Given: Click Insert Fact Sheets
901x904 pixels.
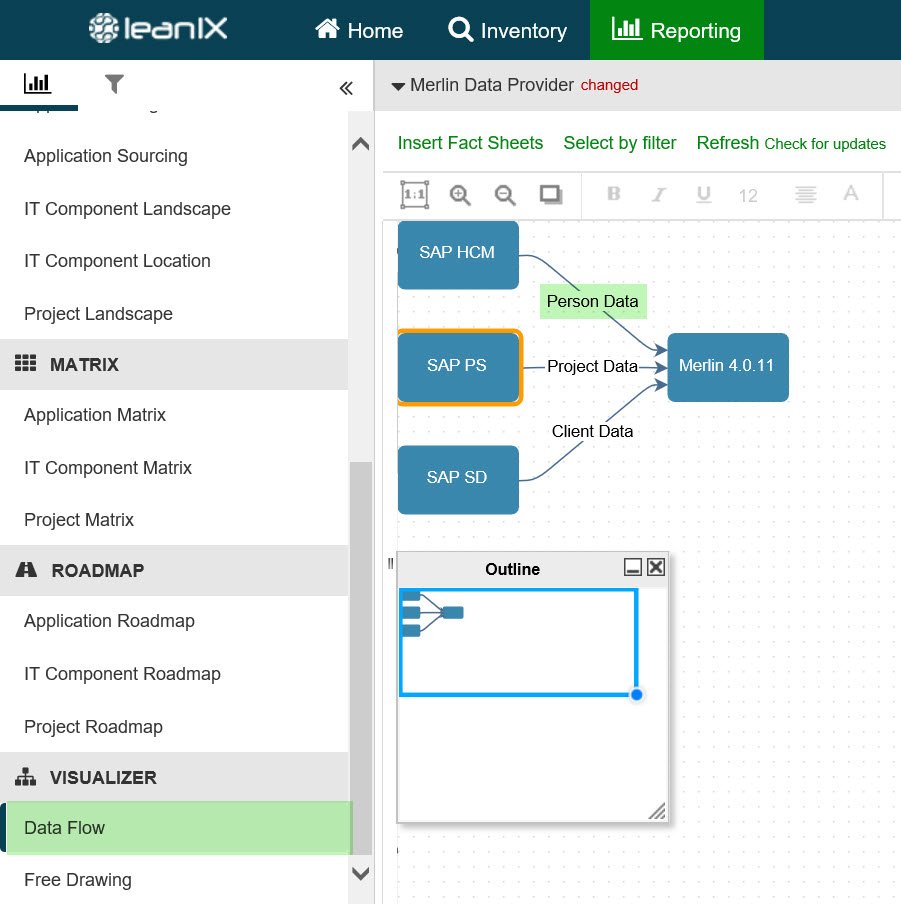Looking at the screenshot, I should (x=470, y=142).
